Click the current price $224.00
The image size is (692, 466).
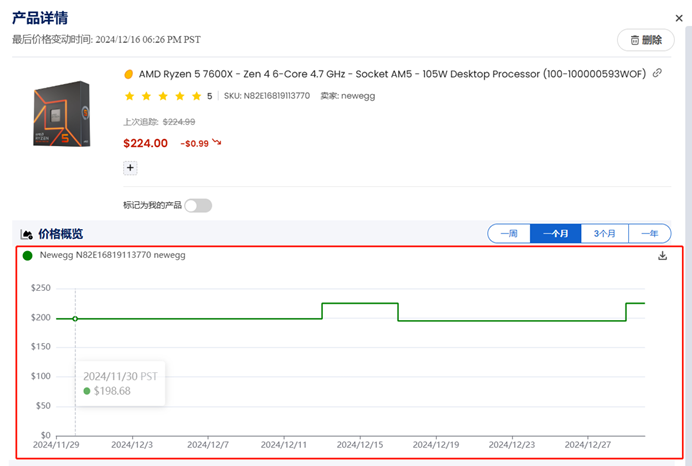(x=146, y=143)
